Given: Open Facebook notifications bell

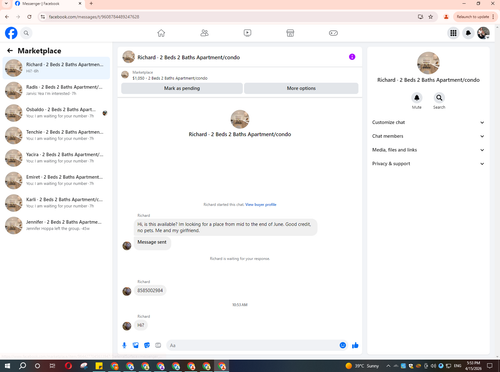Looking at the screenshot, I should click(x=468, y=33).
